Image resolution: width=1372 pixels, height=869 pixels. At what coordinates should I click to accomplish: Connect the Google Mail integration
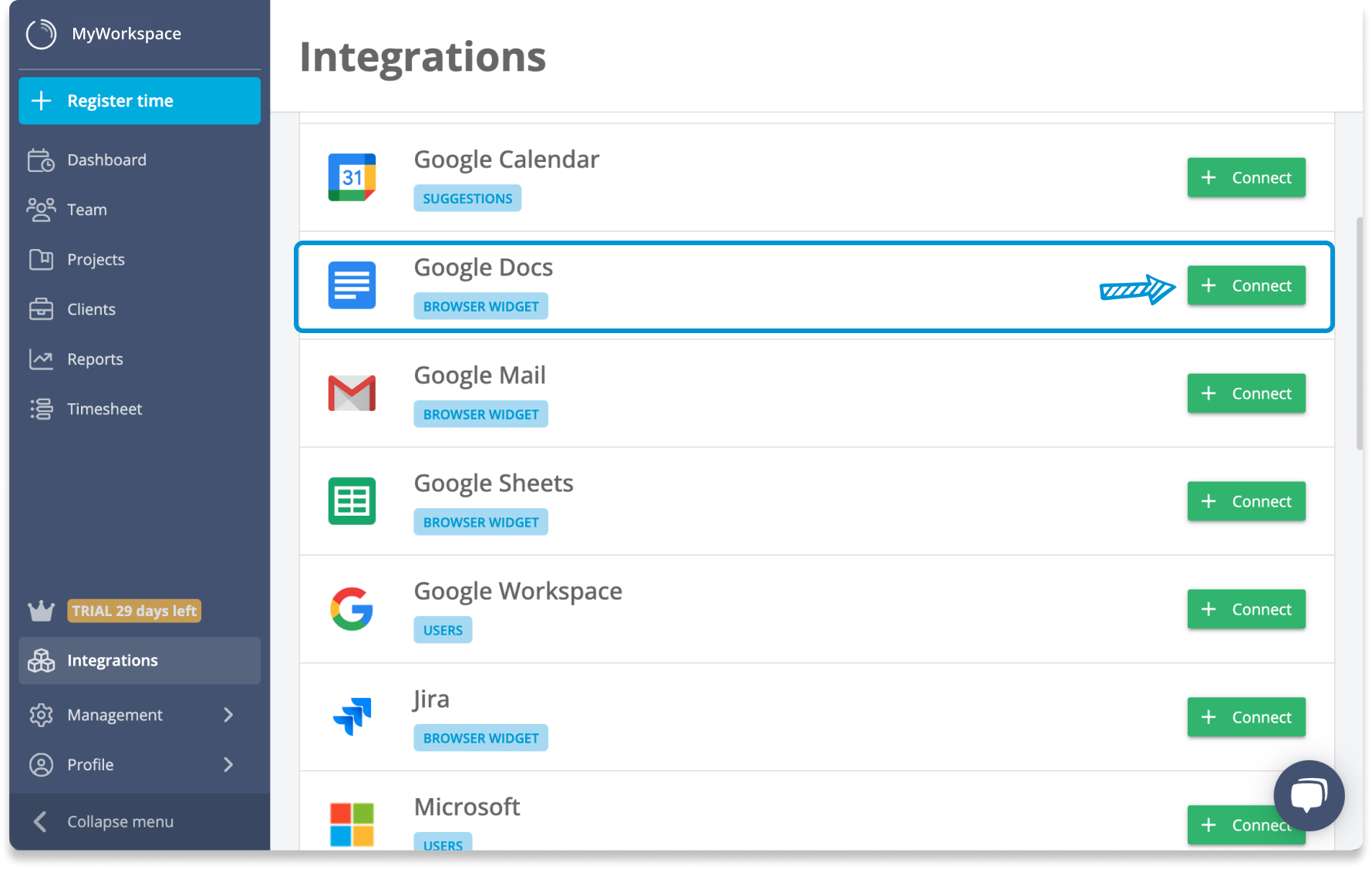pyautogui.click(x=1246, y=393)
